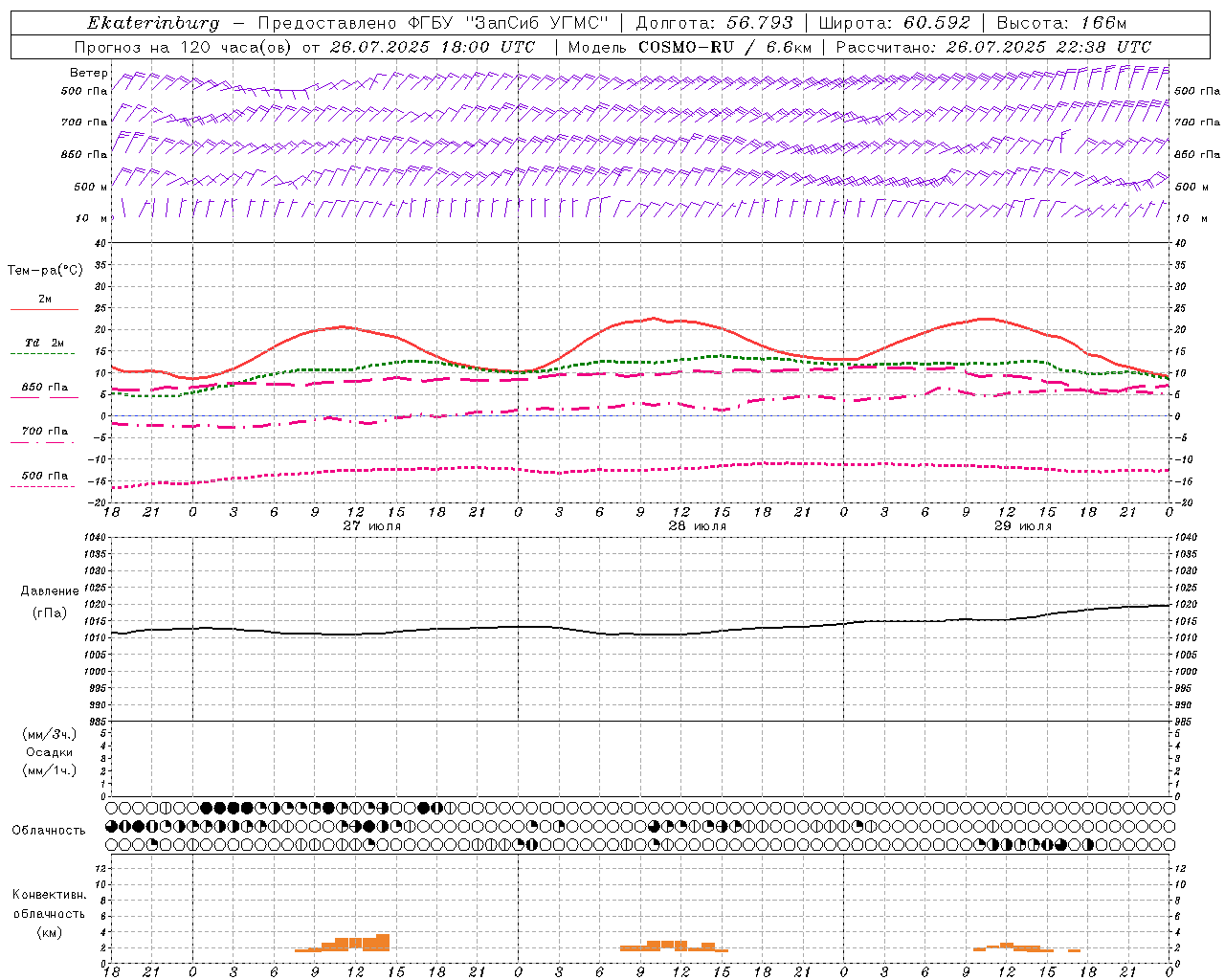The image size is (1225, 980).
Task: Click the "Осадки" precipitation label
Action: (50, 752)
